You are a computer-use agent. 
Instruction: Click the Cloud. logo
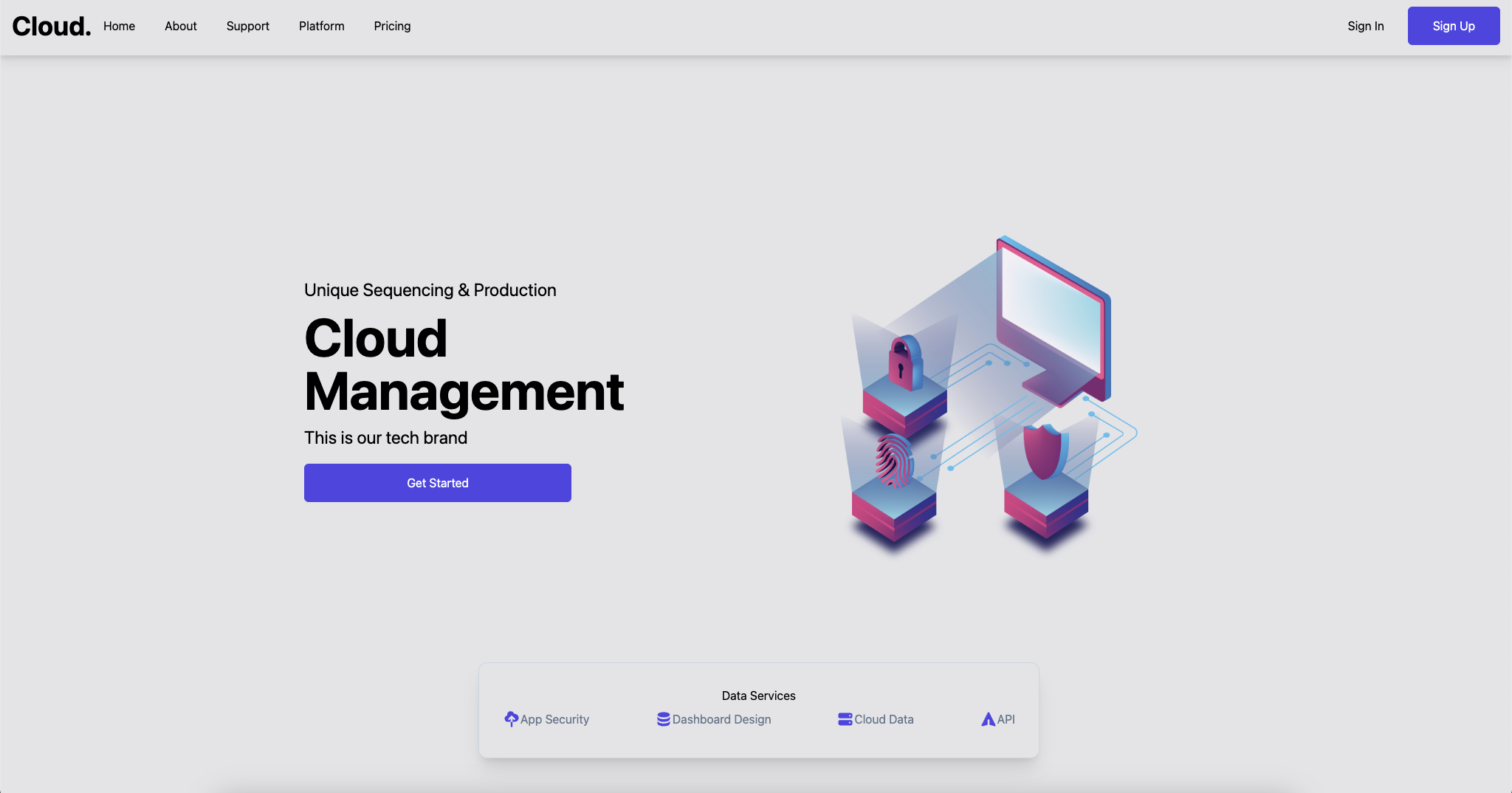(50, 26)
